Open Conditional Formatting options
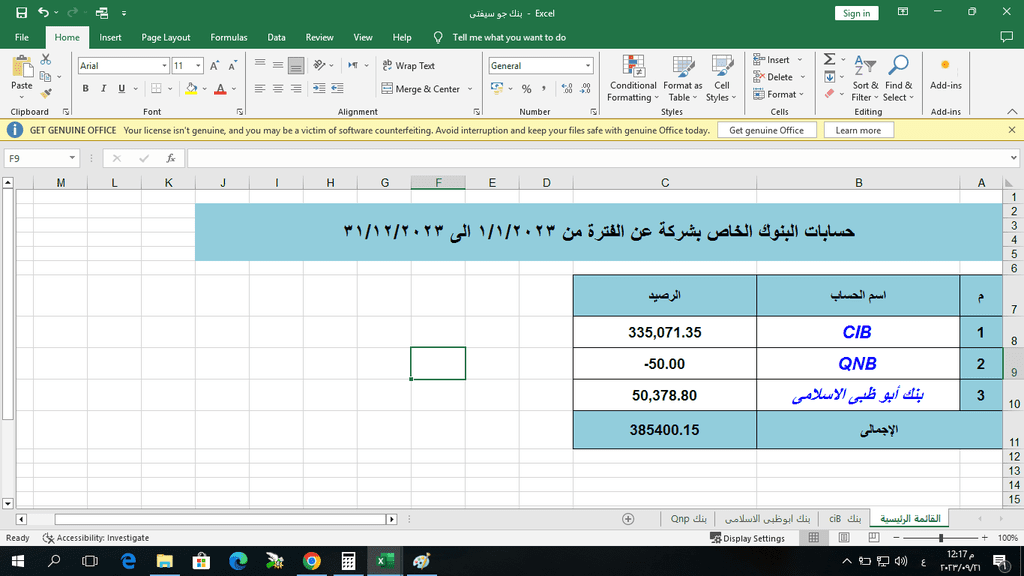 coord(632,78)
